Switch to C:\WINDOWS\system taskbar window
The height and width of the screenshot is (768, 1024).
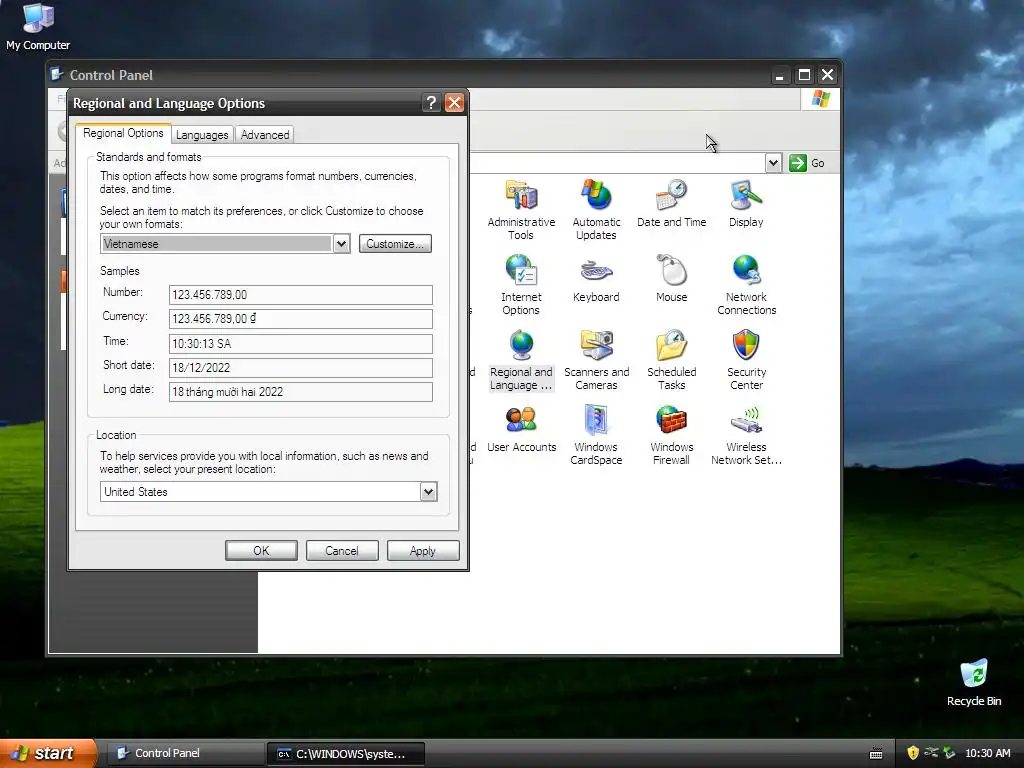click(x=345, y=754)
